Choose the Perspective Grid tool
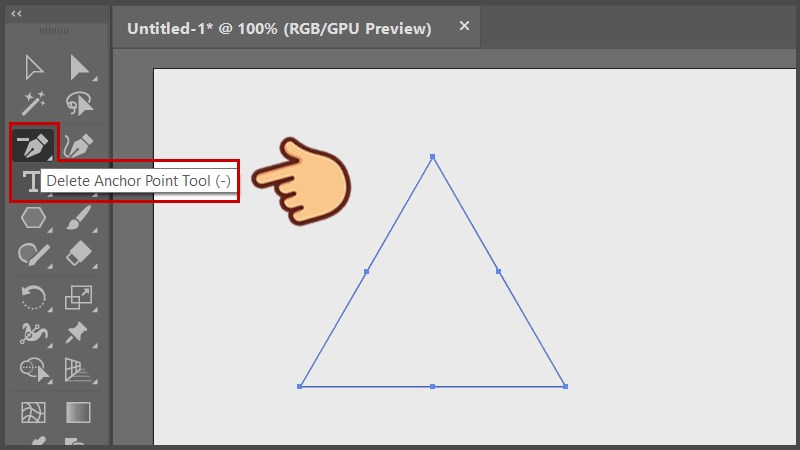 (x=78, y=369)
